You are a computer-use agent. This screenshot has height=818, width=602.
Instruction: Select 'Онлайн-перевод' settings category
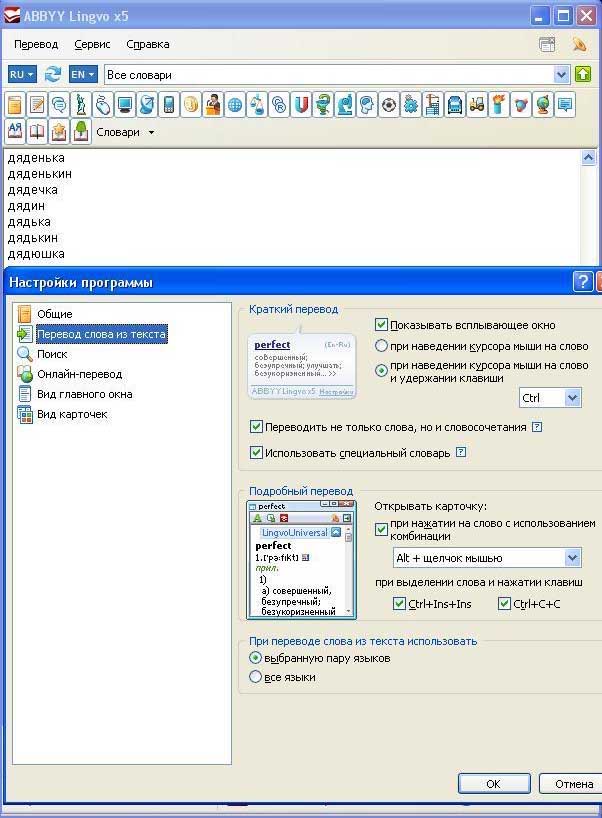click(79, 374)
